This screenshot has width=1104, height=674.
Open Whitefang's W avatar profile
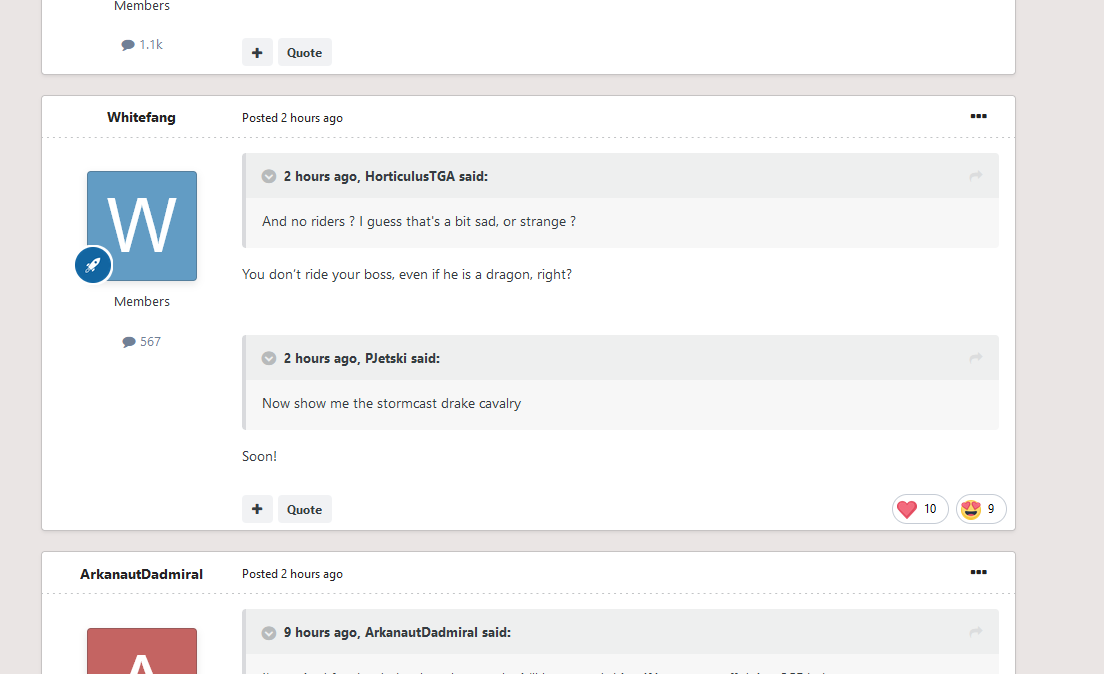pos(142,225)
